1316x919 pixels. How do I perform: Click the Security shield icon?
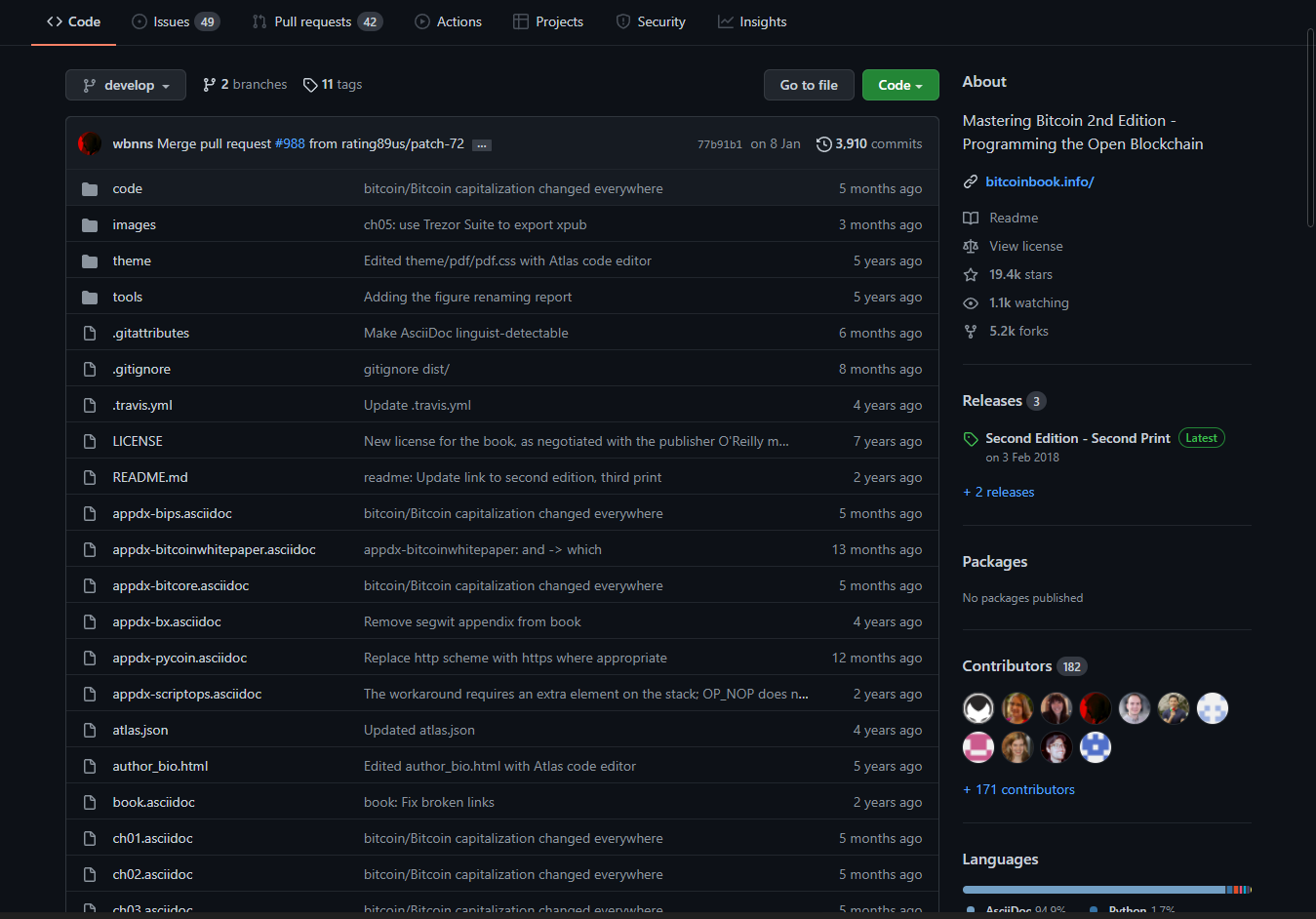coord(623,21)
